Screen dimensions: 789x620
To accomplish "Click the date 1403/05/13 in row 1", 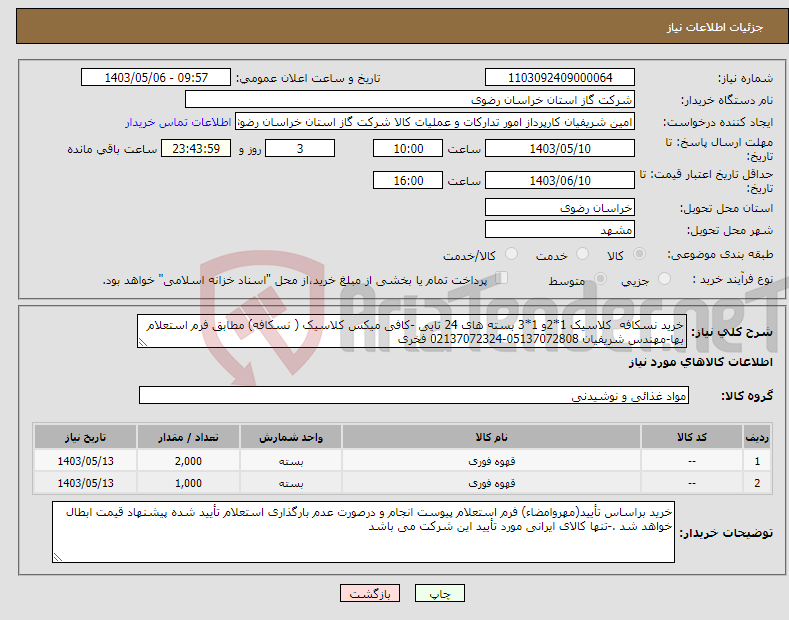I will tap(86, 461).
